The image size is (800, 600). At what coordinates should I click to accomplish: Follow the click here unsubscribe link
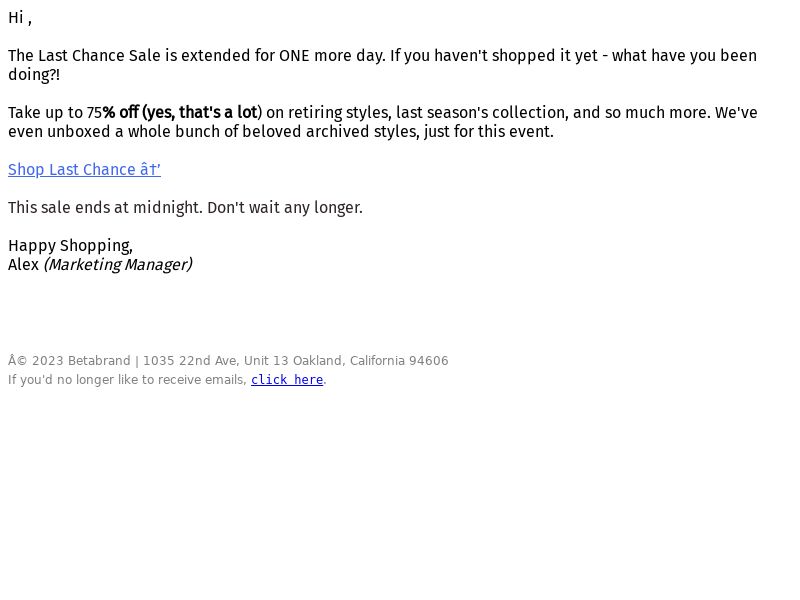pos(287,380)
